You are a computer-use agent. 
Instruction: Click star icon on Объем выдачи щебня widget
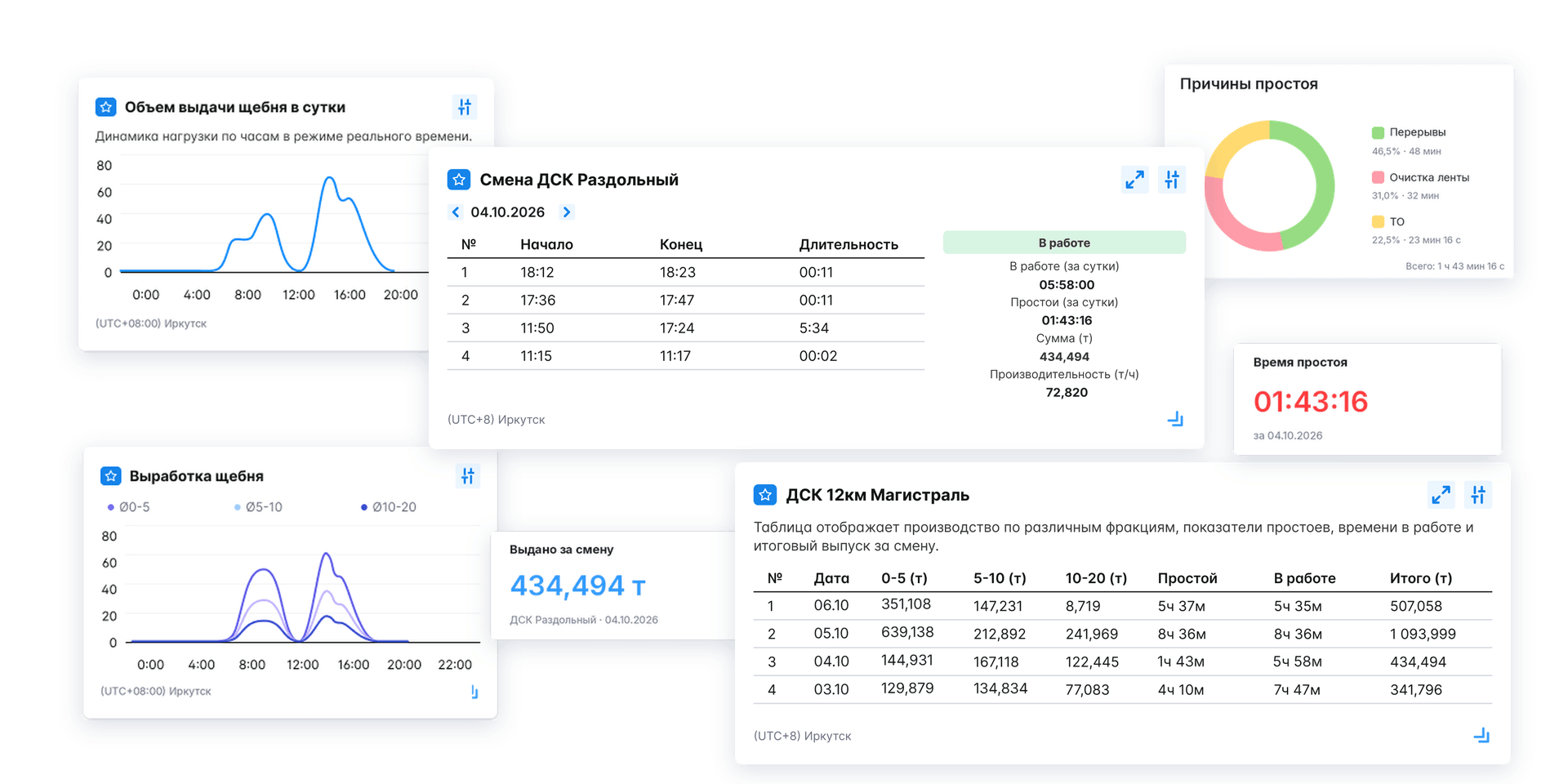[105, 107]
